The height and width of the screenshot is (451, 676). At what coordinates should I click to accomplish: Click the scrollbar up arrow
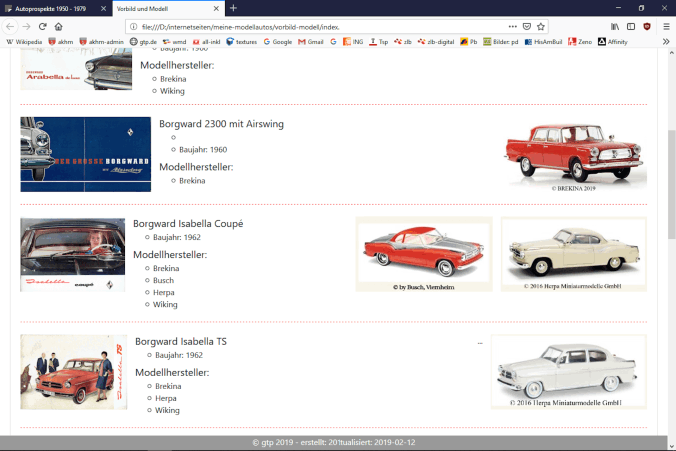tap(672, 53)
